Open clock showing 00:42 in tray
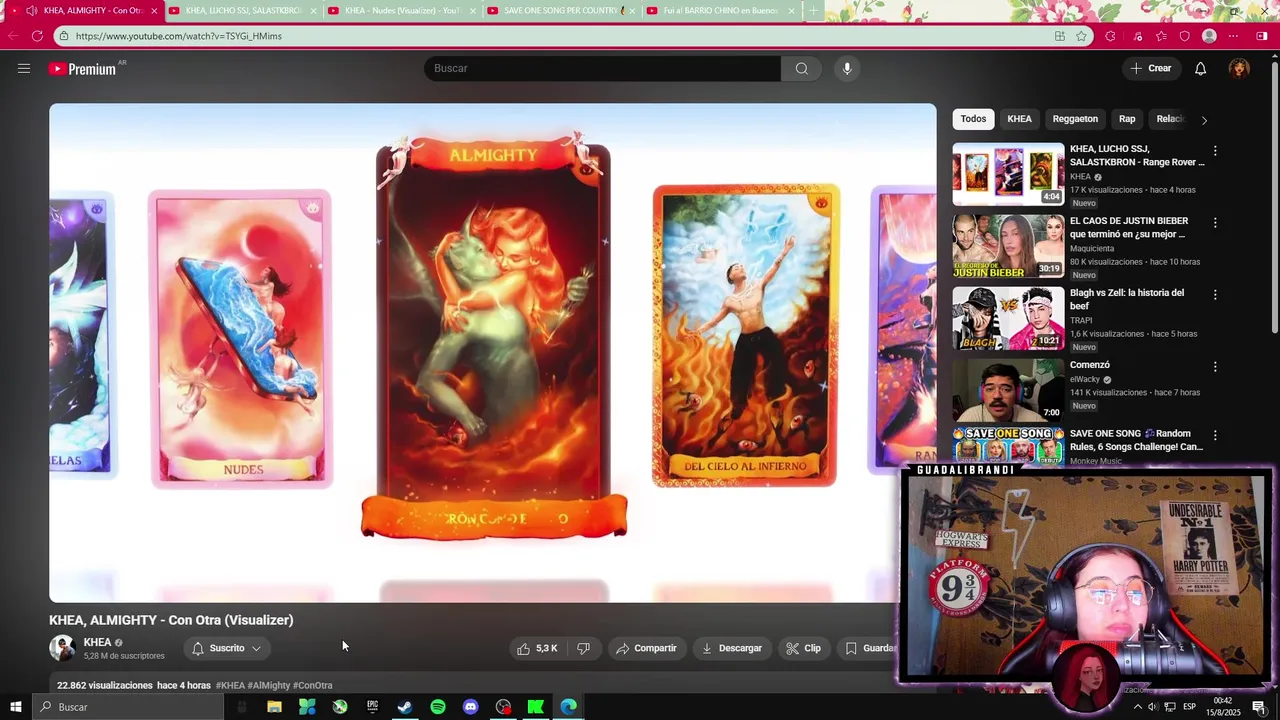This screenshot has width=1280, height=720. [1222, 707]
